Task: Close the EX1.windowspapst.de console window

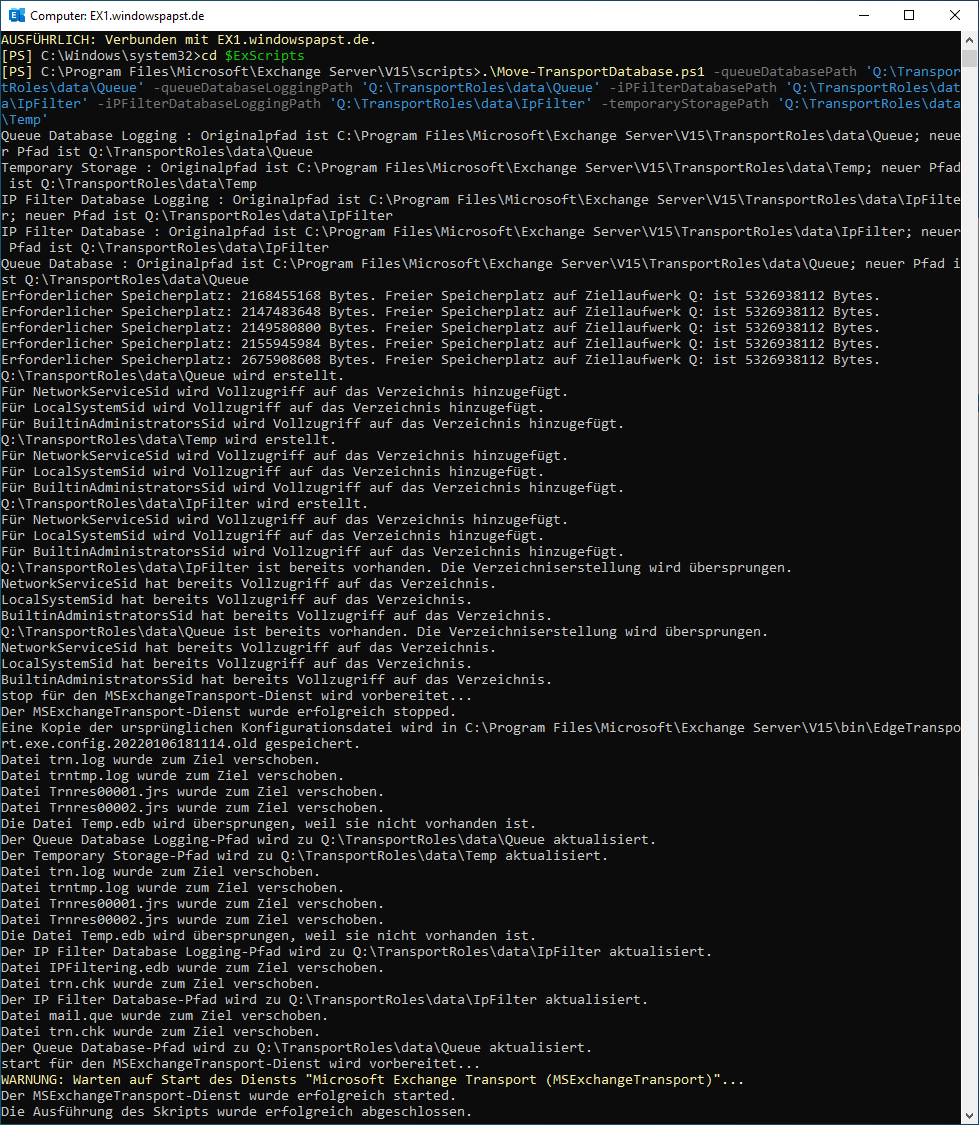Action: (955, 15)
